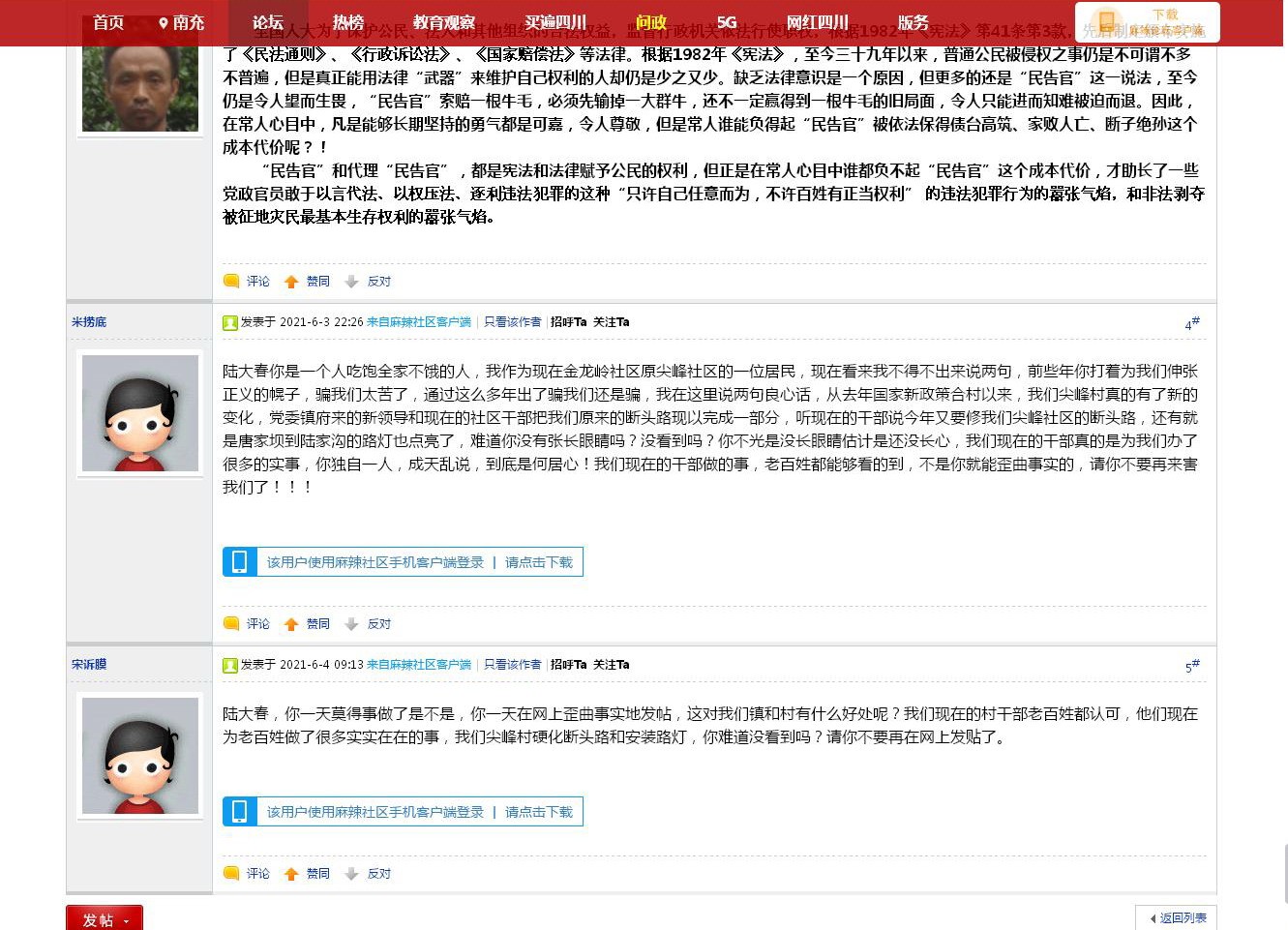Click the 南充 location pin in the navbar

click(164, 22)
